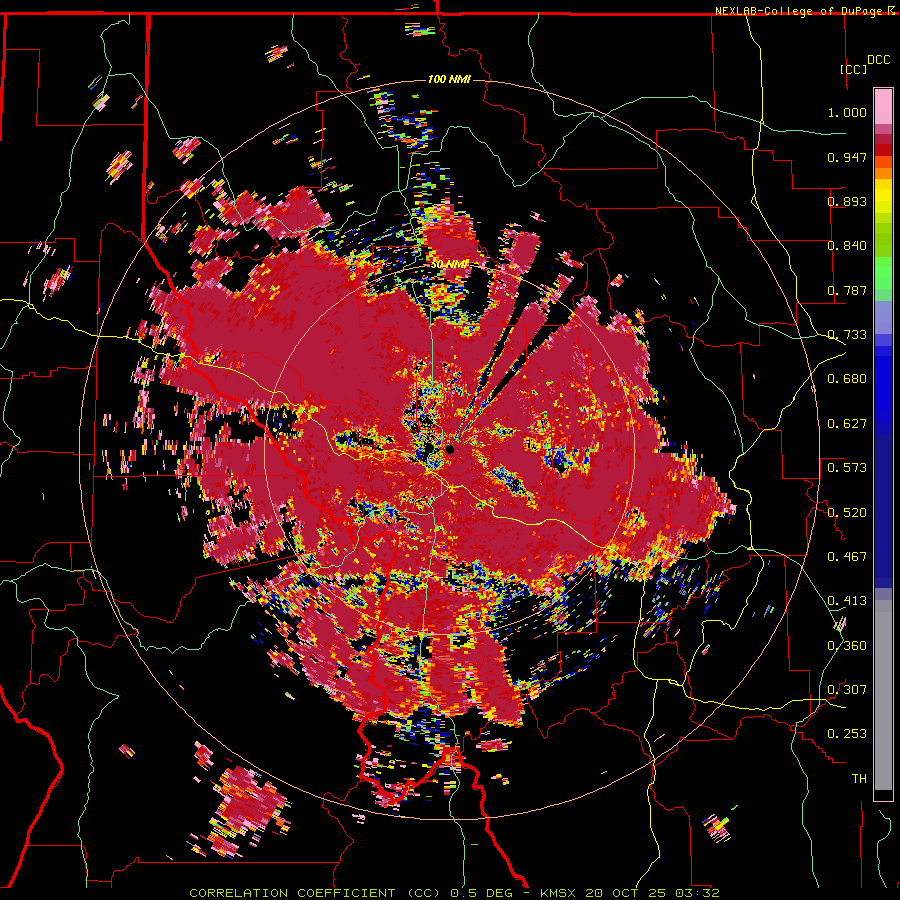The width and height of the screenshot is (900, 900).
Task: Click the 0.520 legend value
Action: click(x=847, y=513)
